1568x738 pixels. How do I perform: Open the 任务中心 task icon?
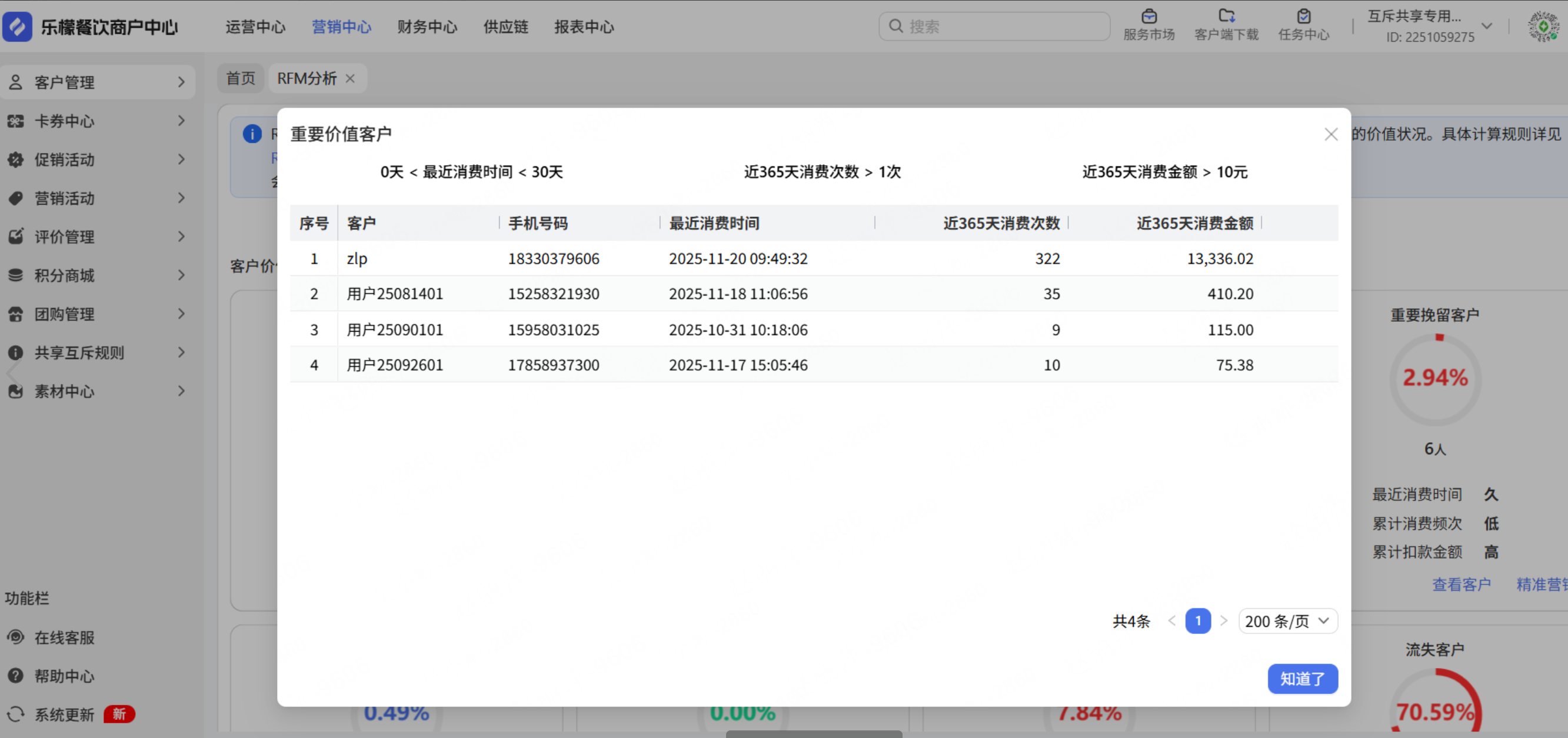point(1303,16)
